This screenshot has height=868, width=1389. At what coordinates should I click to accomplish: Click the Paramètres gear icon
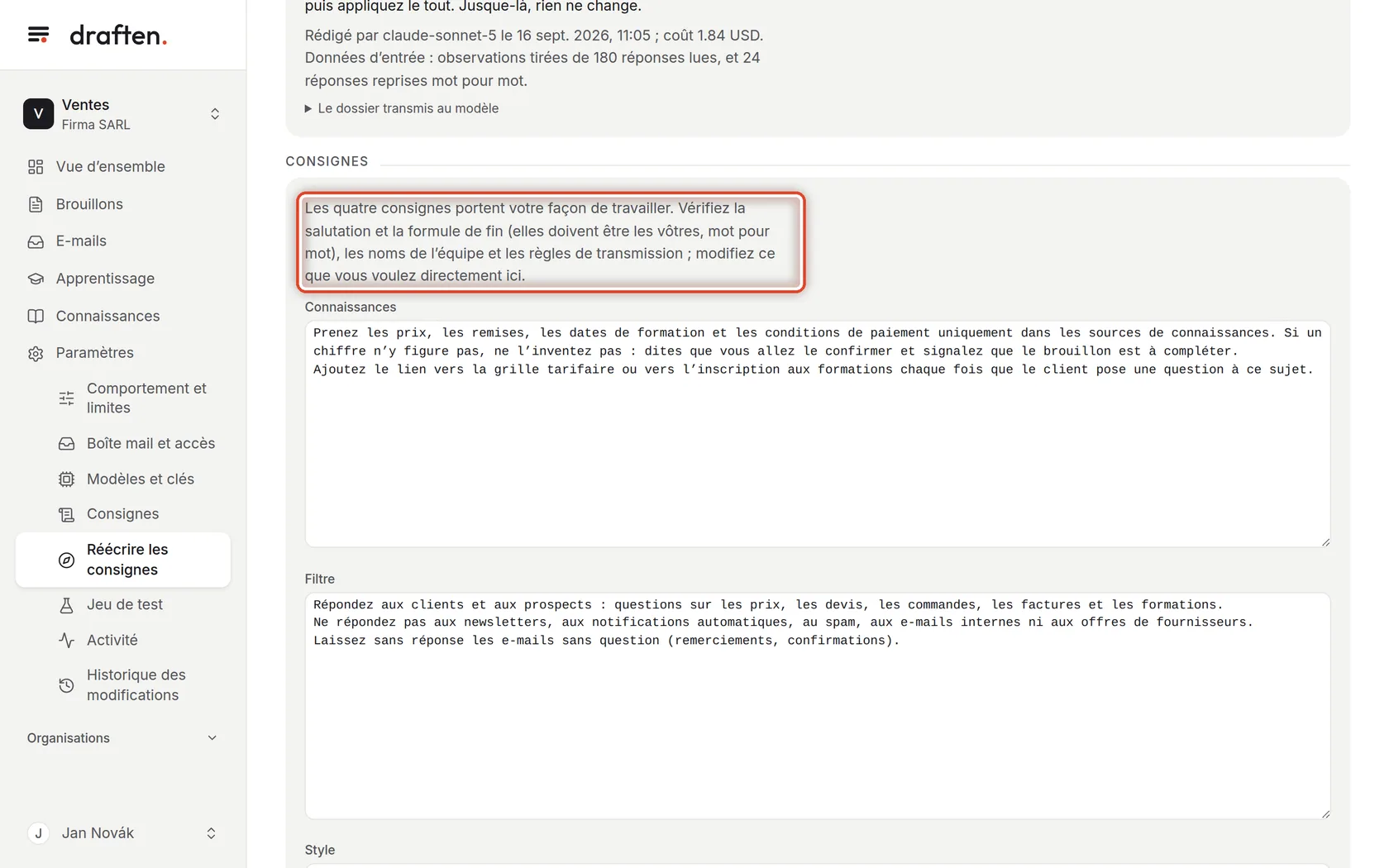coord(36,353)
